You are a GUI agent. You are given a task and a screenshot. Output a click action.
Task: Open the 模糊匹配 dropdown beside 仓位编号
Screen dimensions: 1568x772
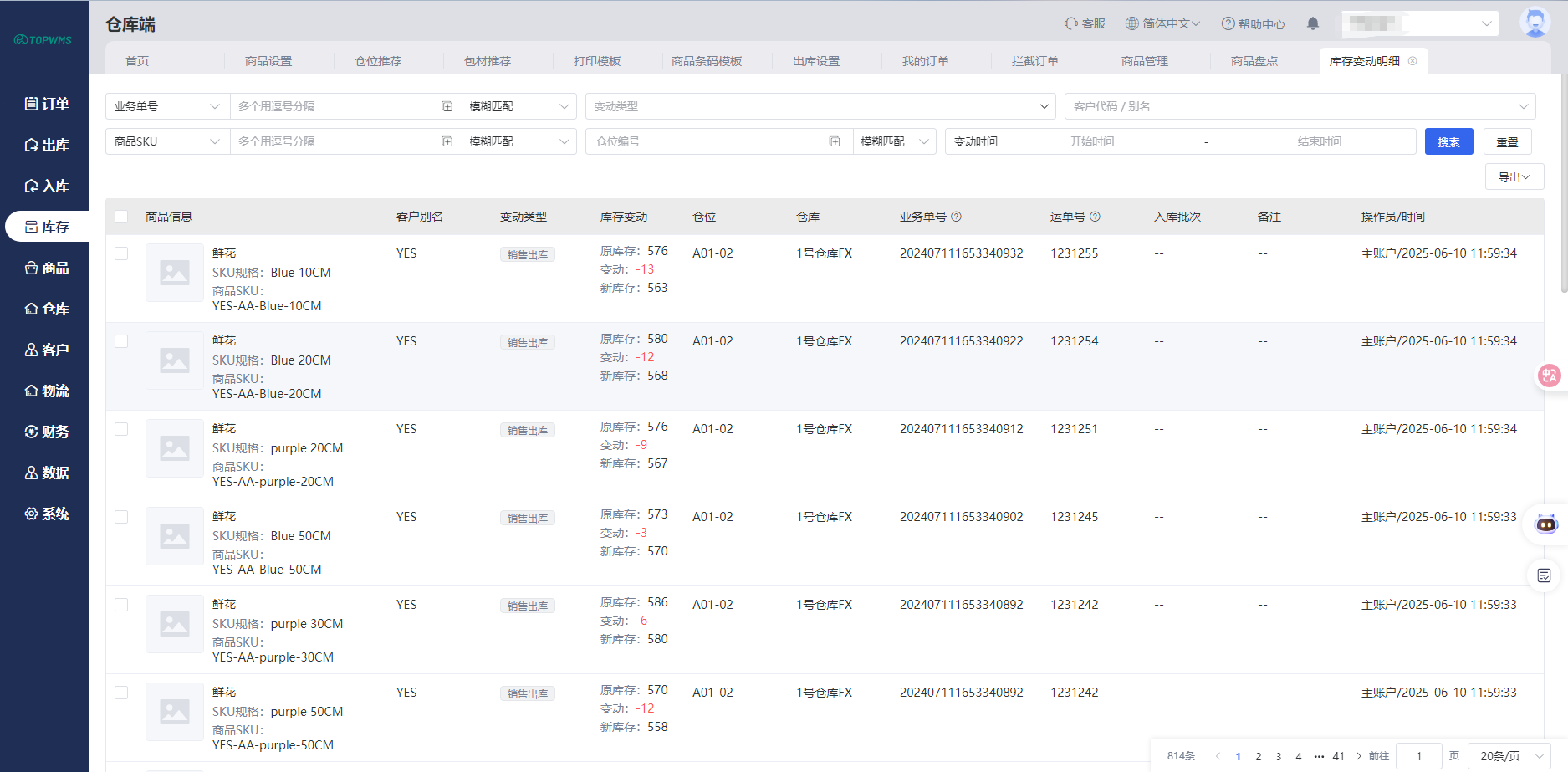click(x=895, y=141)
